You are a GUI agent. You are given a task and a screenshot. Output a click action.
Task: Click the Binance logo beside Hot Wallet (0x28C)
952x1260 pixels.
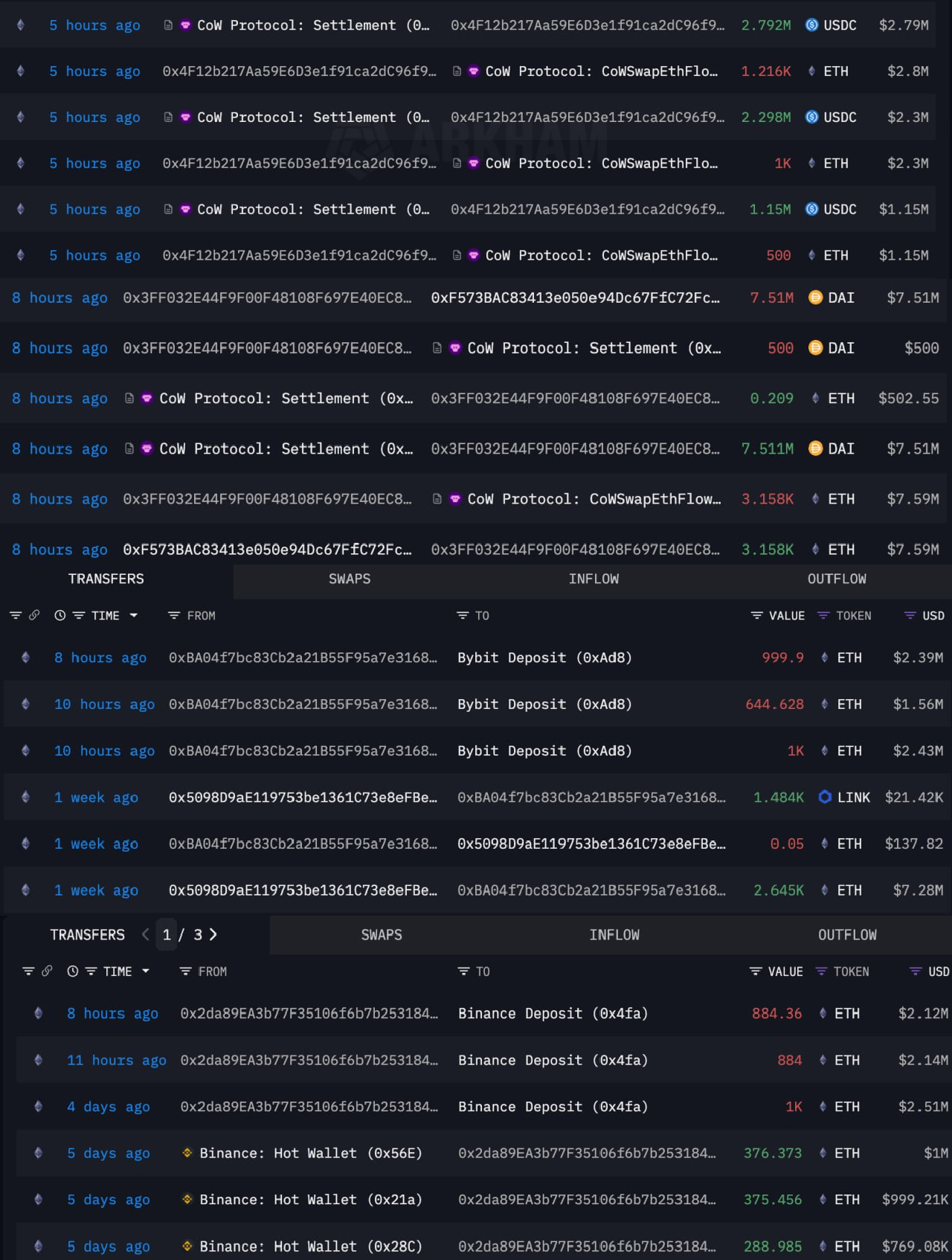point(187,1246)
